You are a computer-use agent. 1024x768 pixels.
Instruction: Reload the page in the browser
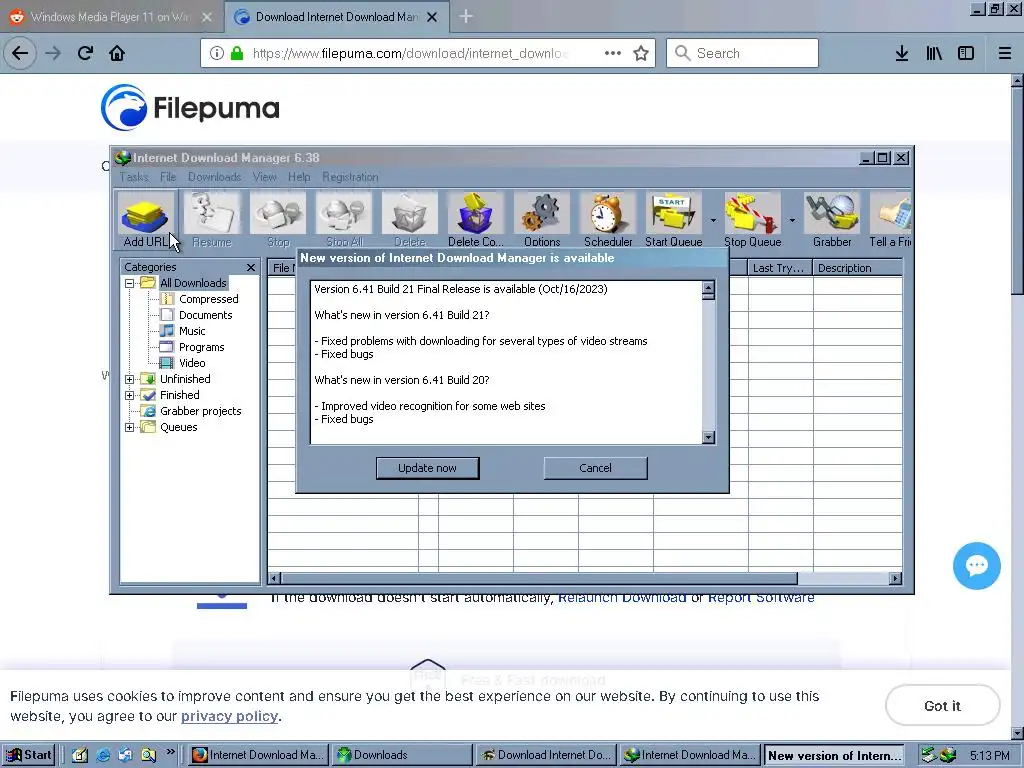(x=85, y=53)
